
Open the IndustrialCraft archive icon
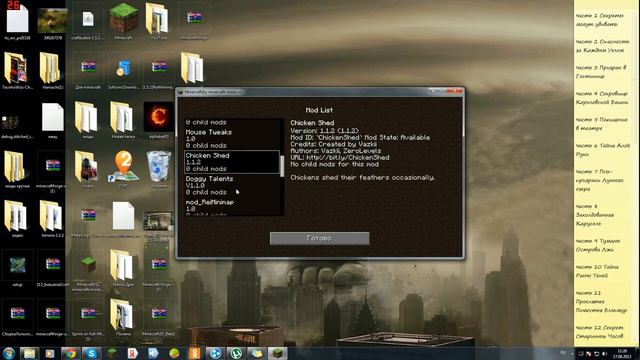pos(52,268)
